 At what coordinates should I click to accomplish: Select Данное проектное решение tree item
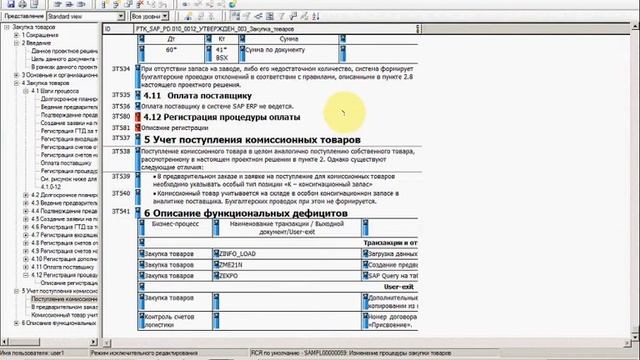point(64,51)
